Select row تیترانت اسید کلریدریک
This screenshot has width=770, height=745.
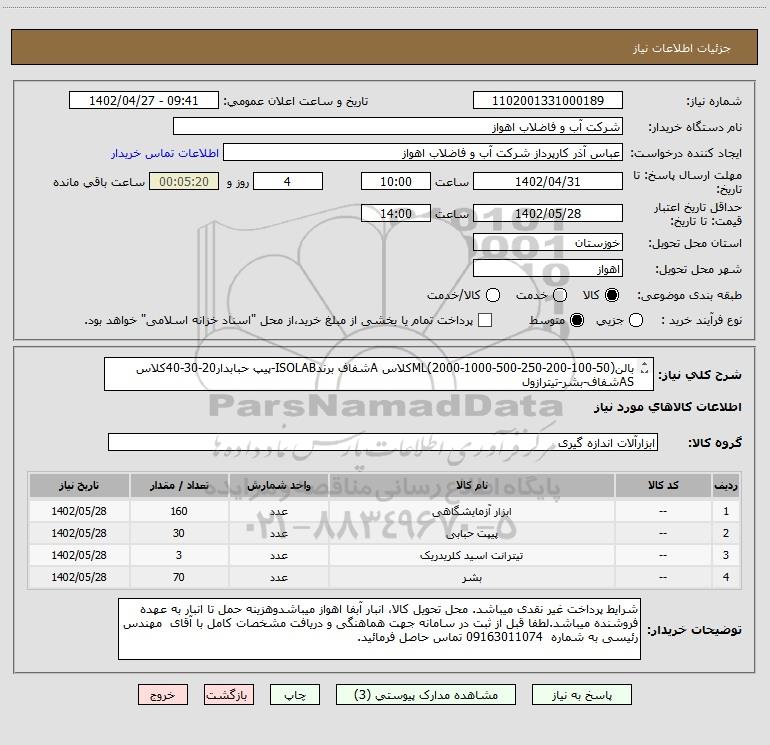tap(385, 555)
